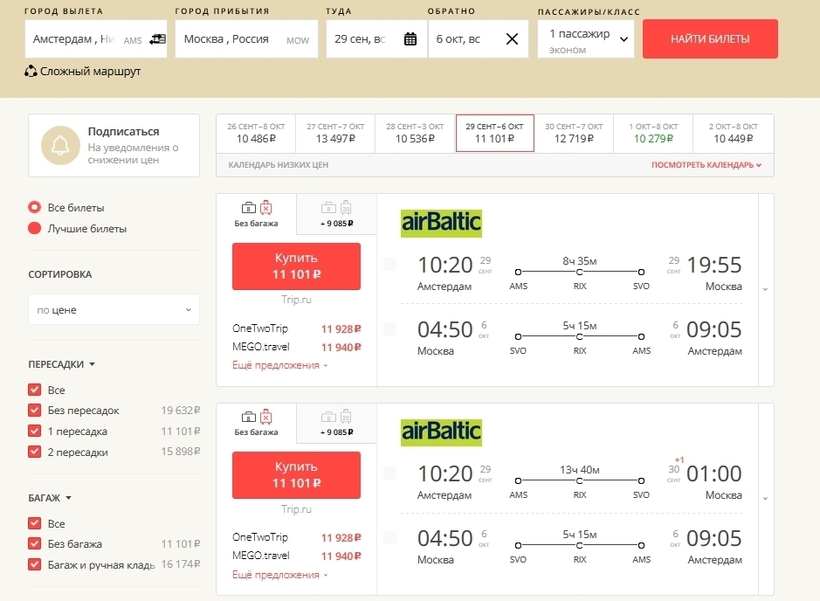The height and width of the screenshot is (601, 820).
Task: Click the swap cities icon in departure field
Action: click(x=157, y=39)
